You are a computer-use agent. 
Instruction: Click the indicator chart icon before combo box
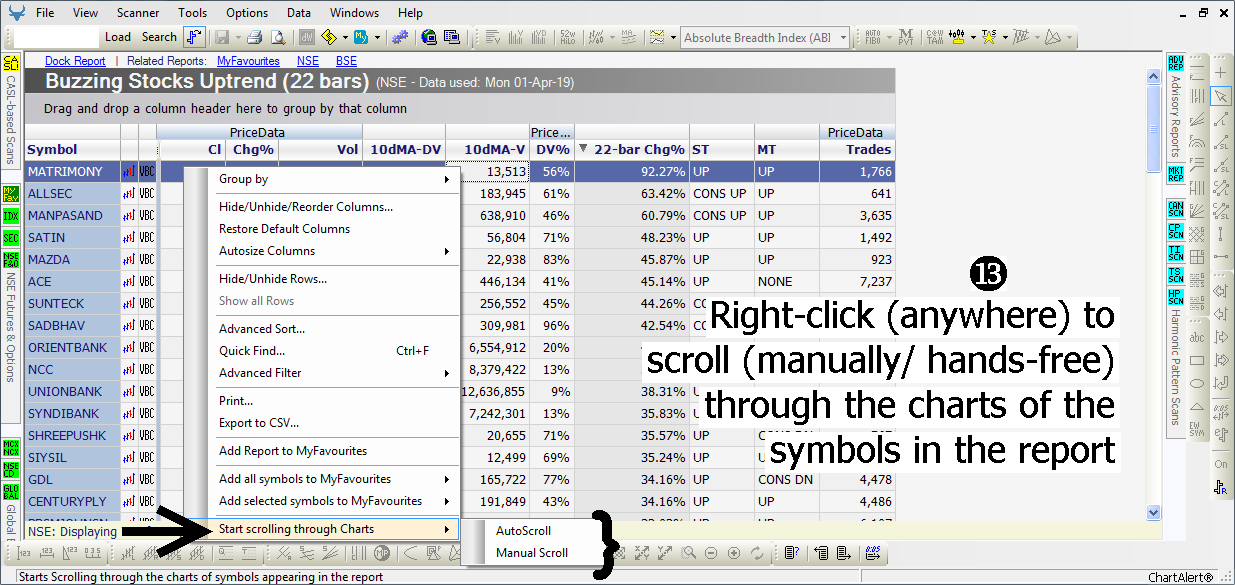coord(657,37)
